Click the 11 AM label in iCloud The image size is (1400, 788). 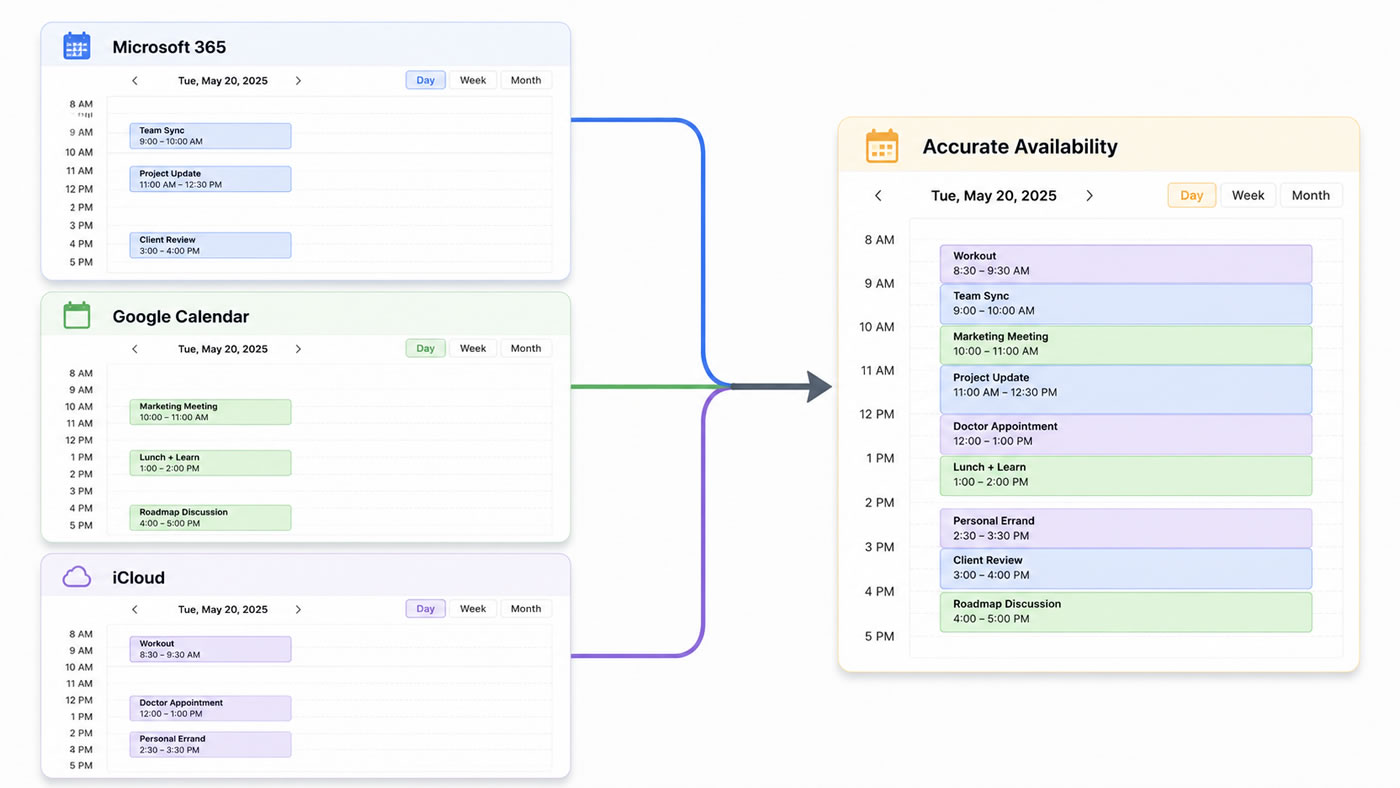[x=79, y=684]
